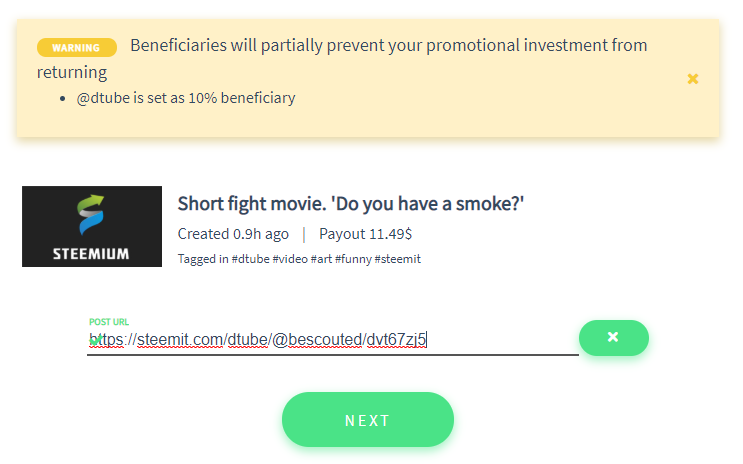Click the Payout 11.49$ text

[365, 234]
